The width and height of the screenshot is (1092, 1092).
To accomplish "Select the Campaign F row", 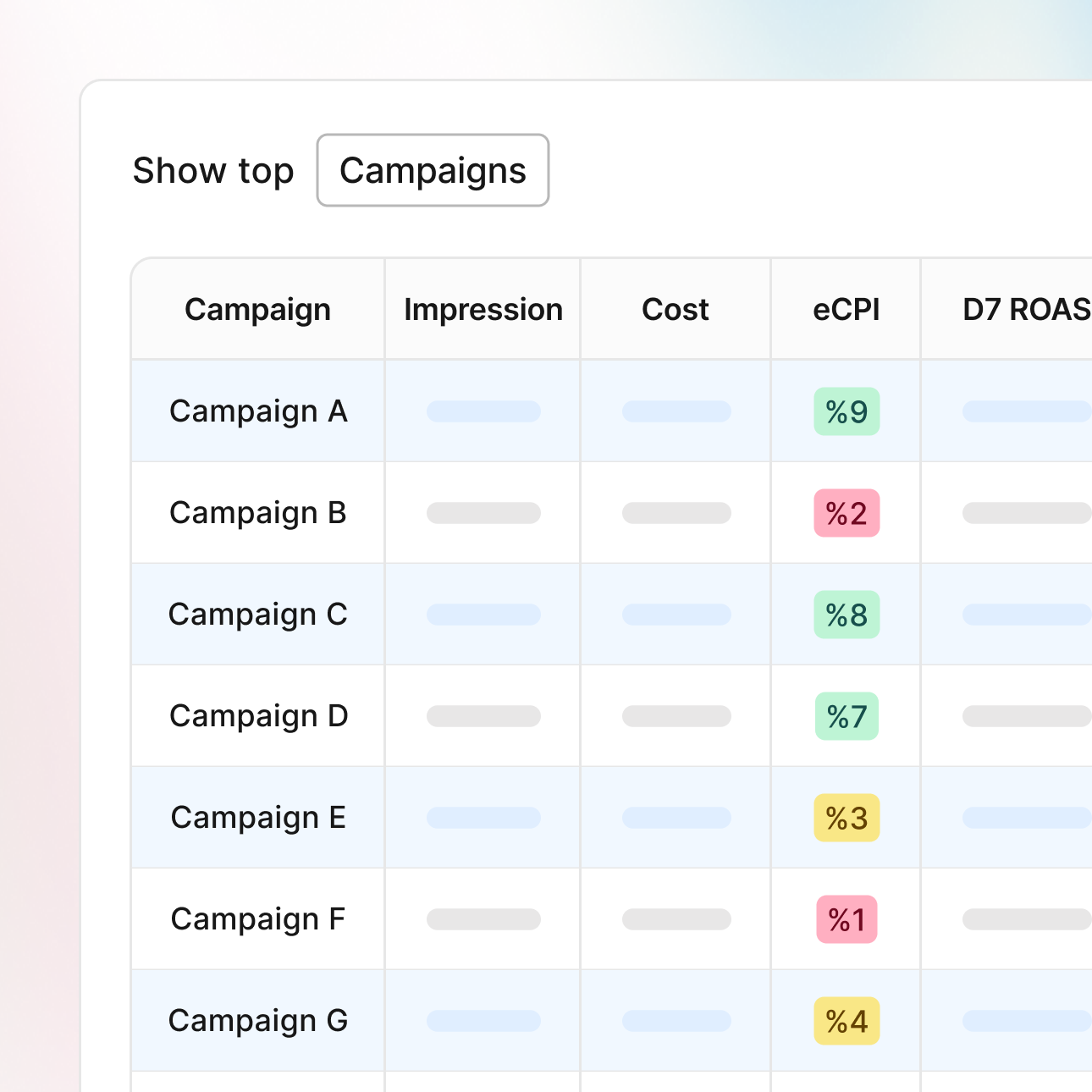I will point(256,919).
